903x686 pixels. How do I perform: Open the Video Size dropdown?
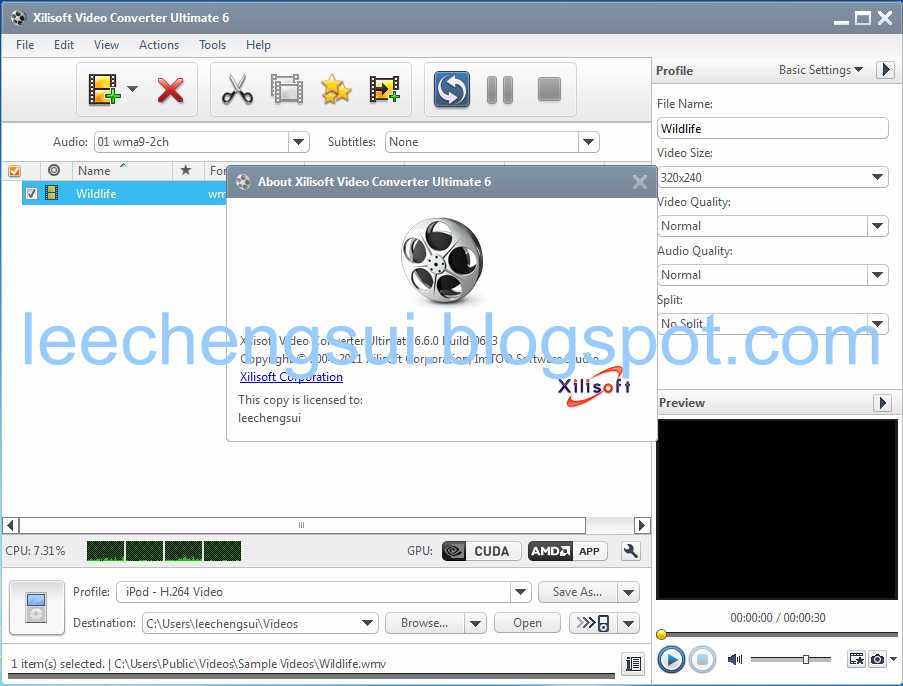point(877,177)
